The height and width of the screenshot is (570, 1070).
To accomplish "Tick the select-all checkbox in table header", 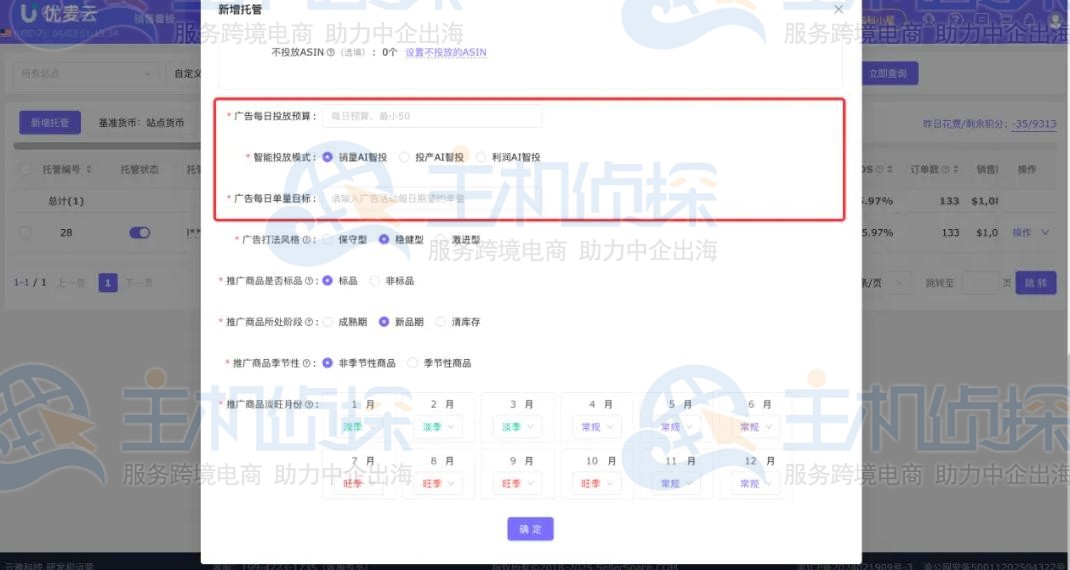I will 25,169.
